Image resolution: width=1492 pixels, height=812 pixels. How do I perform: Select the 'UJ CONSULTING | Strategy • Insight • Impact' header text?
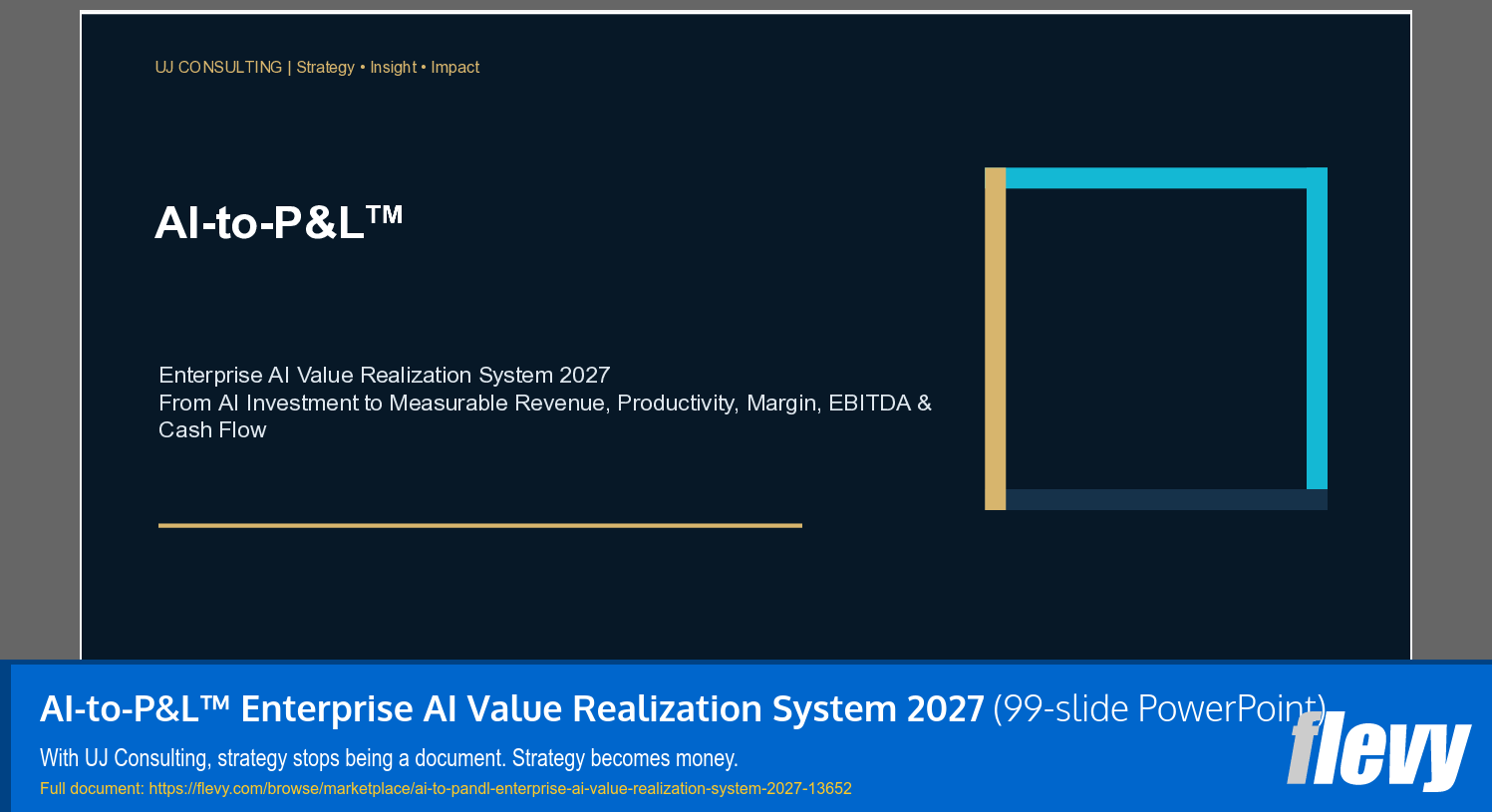[317, 67]
